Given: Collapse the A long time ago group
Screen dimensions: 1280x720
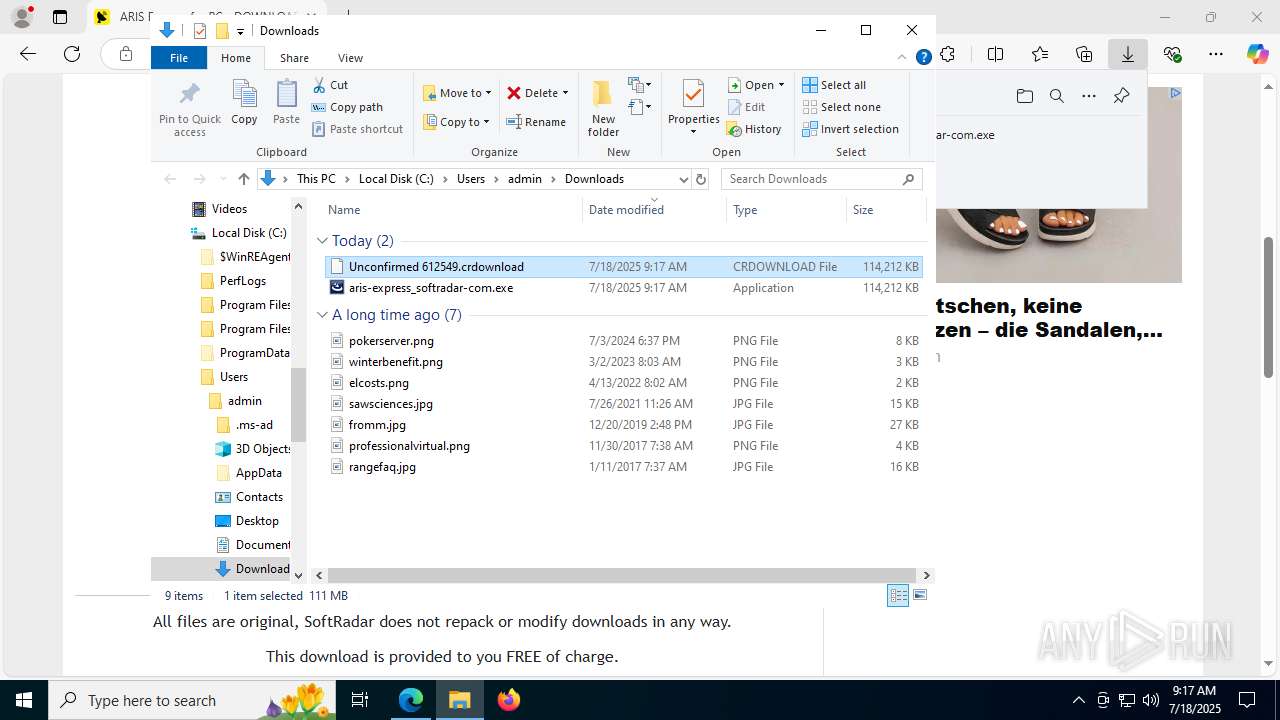Looking at the screenshot, I should point(323,315).
